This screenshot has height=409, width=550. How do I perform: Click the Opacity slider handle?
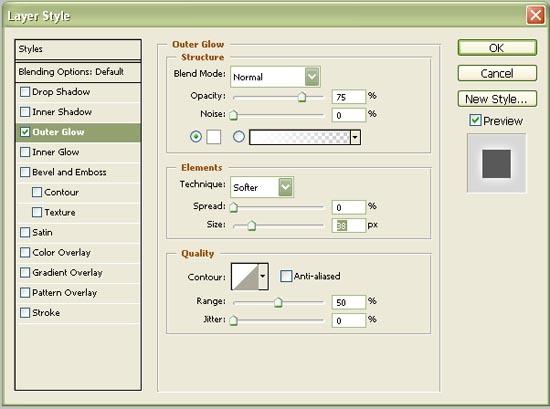(x=302, y=96)
